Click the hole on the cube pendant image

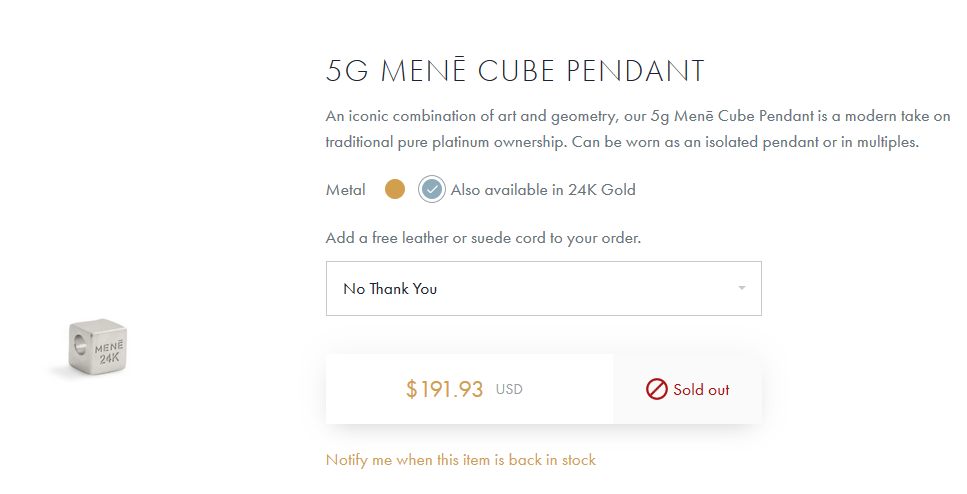point(79,346)
